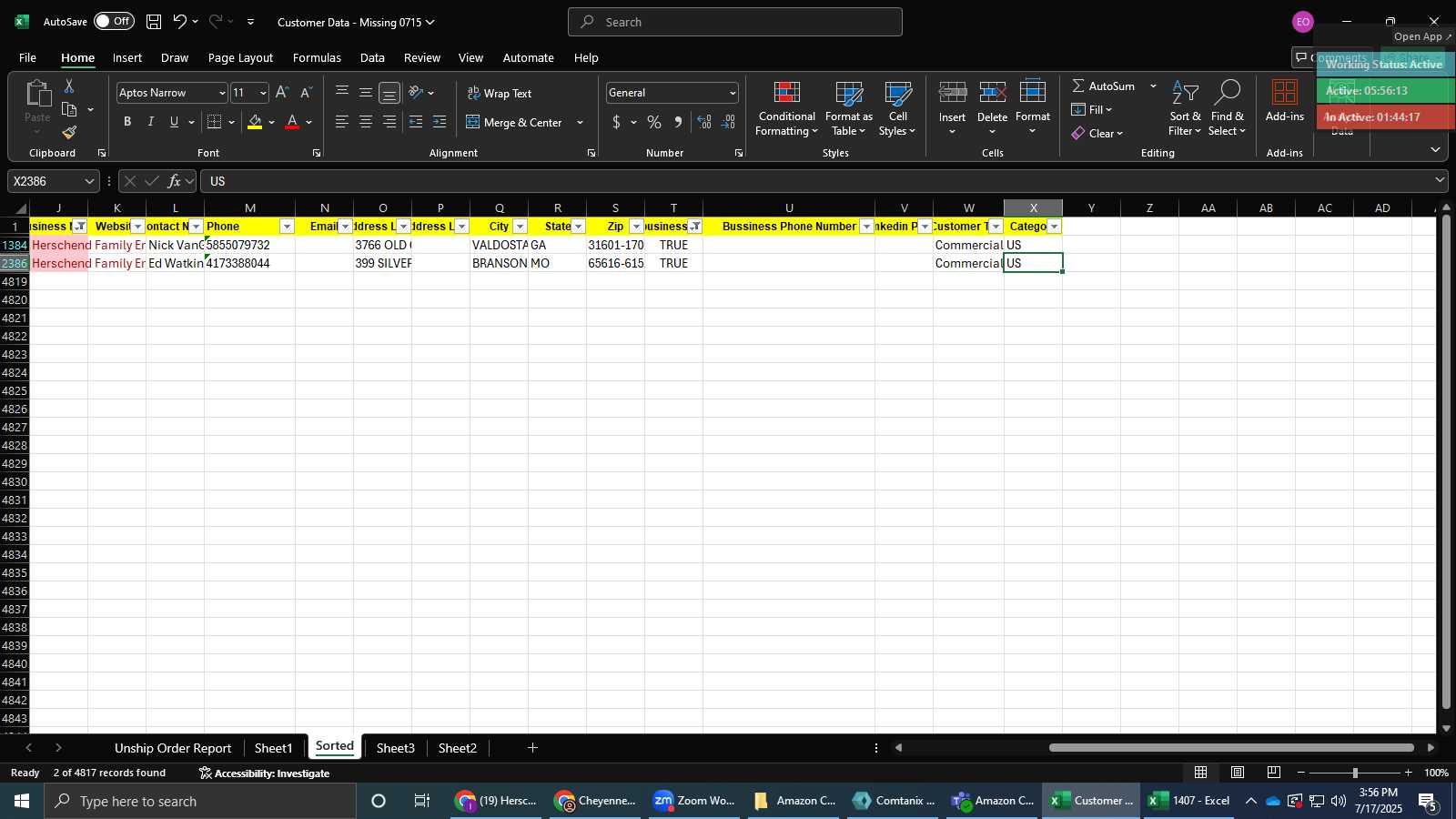
Task: Open Merge & Center options arrow
Action: pyautogui.click(x=580, y=122)
